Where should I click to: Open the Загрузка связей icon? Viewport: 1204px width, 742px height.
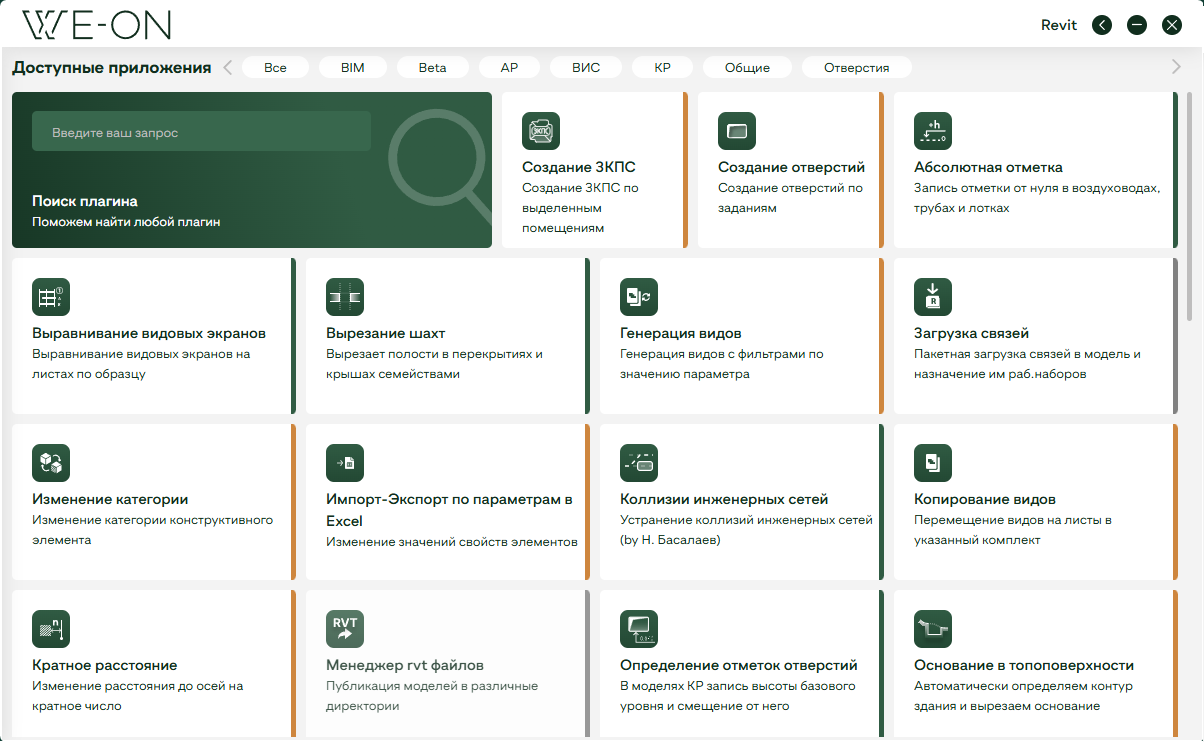(933, 297)
